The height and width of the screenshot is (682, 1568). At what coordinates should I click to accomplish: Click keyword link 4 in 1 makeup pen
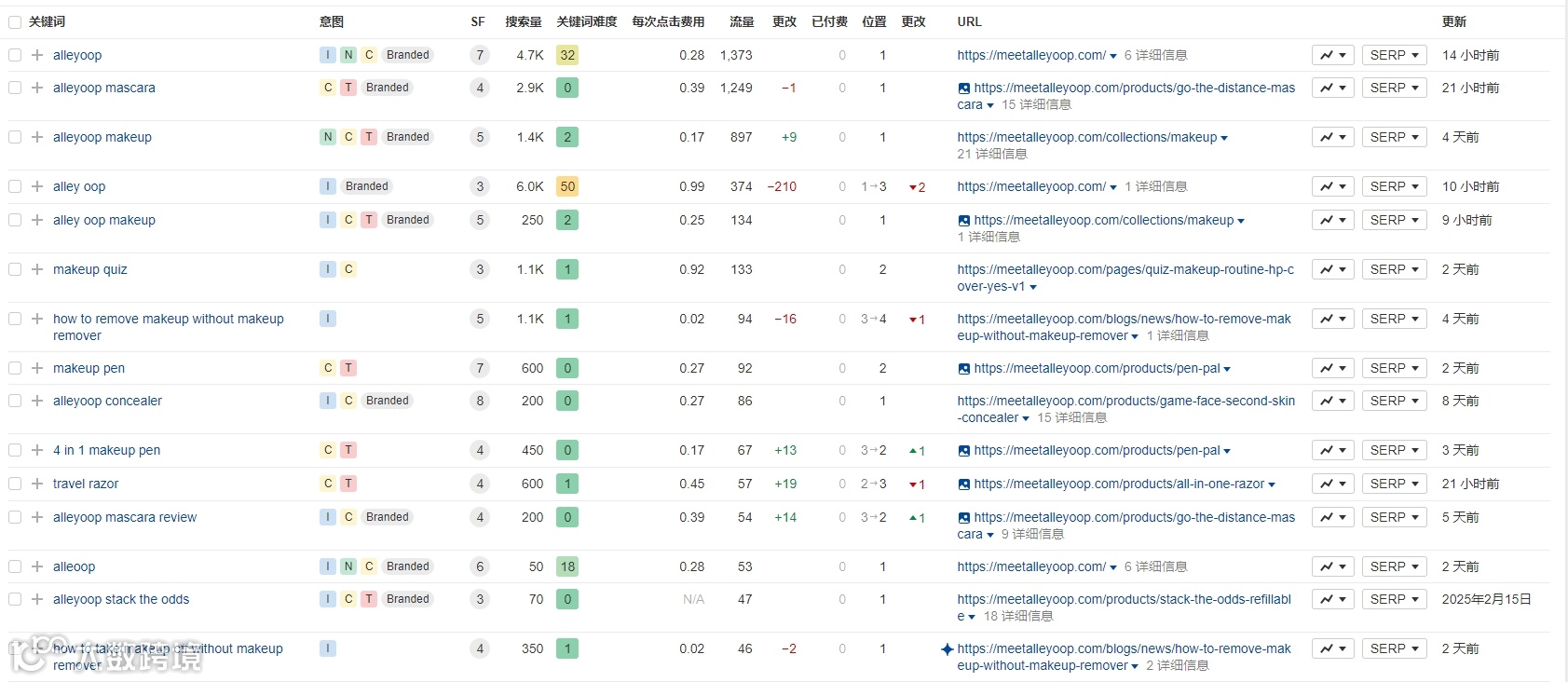point(106,450)
